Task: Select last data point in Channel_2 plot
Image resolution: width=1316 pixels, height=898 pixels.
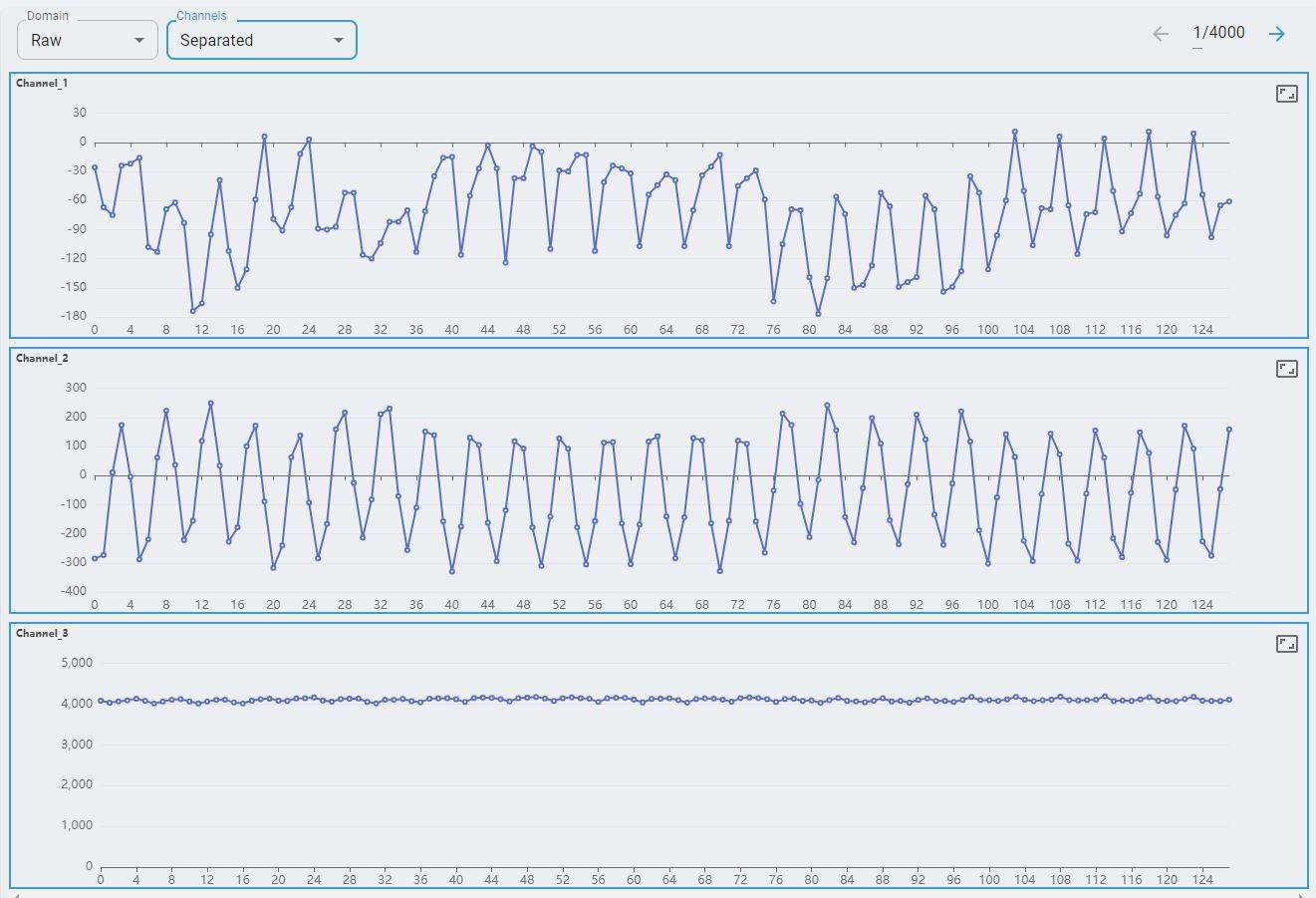Action: point(1229,430)
